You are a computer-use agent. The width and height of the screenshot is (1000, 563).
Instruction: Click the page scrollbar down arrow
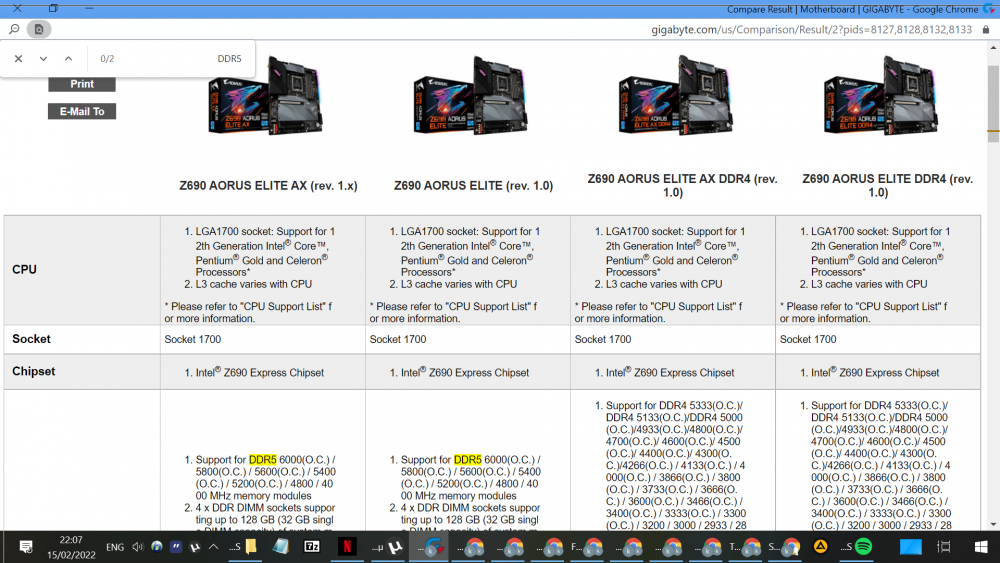coord(993,524)
